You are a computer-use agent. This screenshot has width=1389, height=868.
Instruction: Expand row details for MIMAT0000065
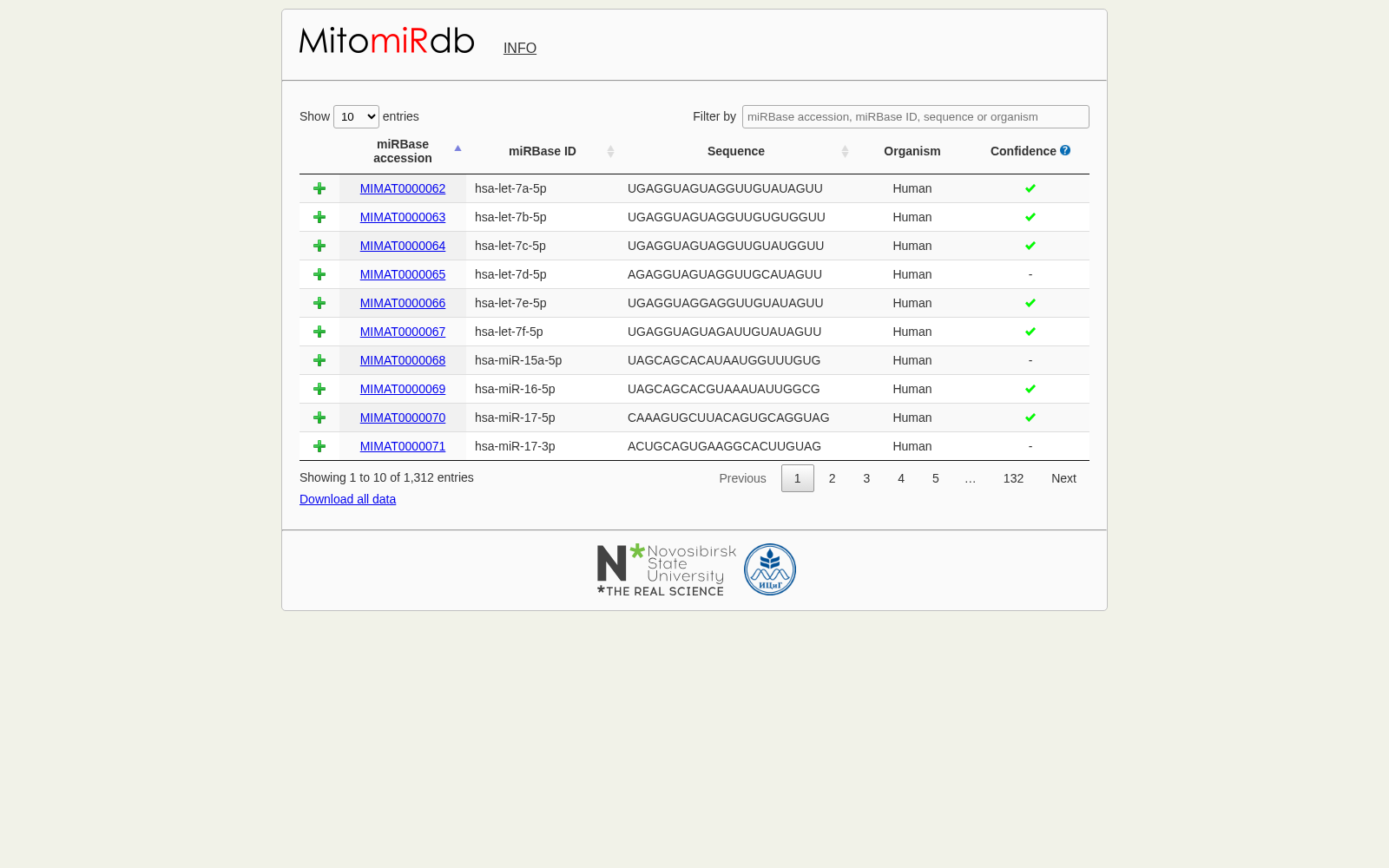319,274
